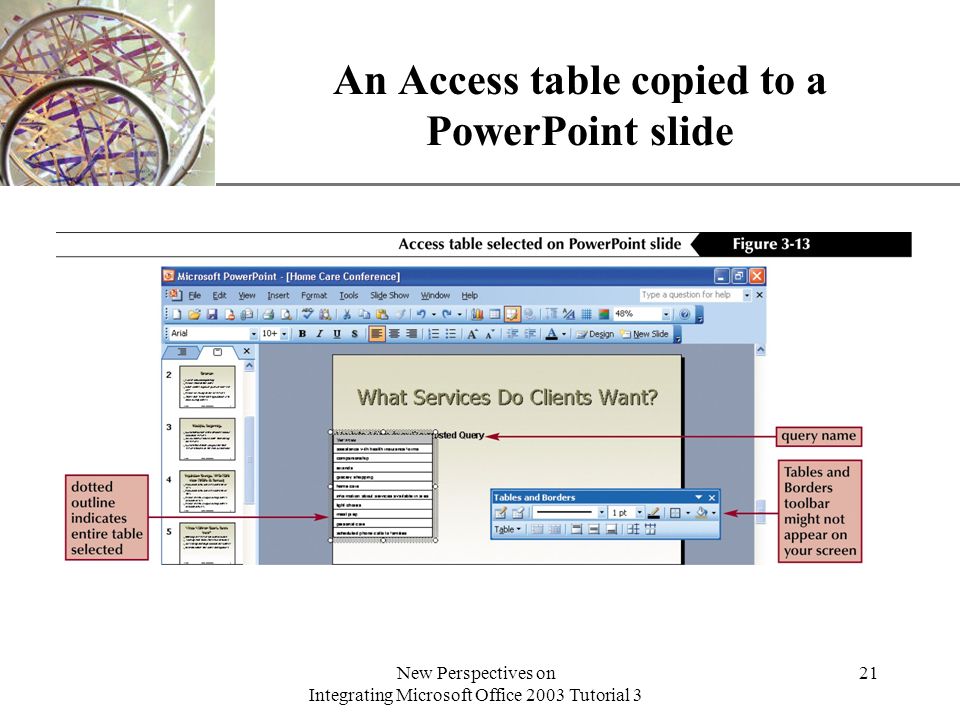960x720 pixels.
Task: Open the 1 pt border width dropdown
Action: (640, 512)
